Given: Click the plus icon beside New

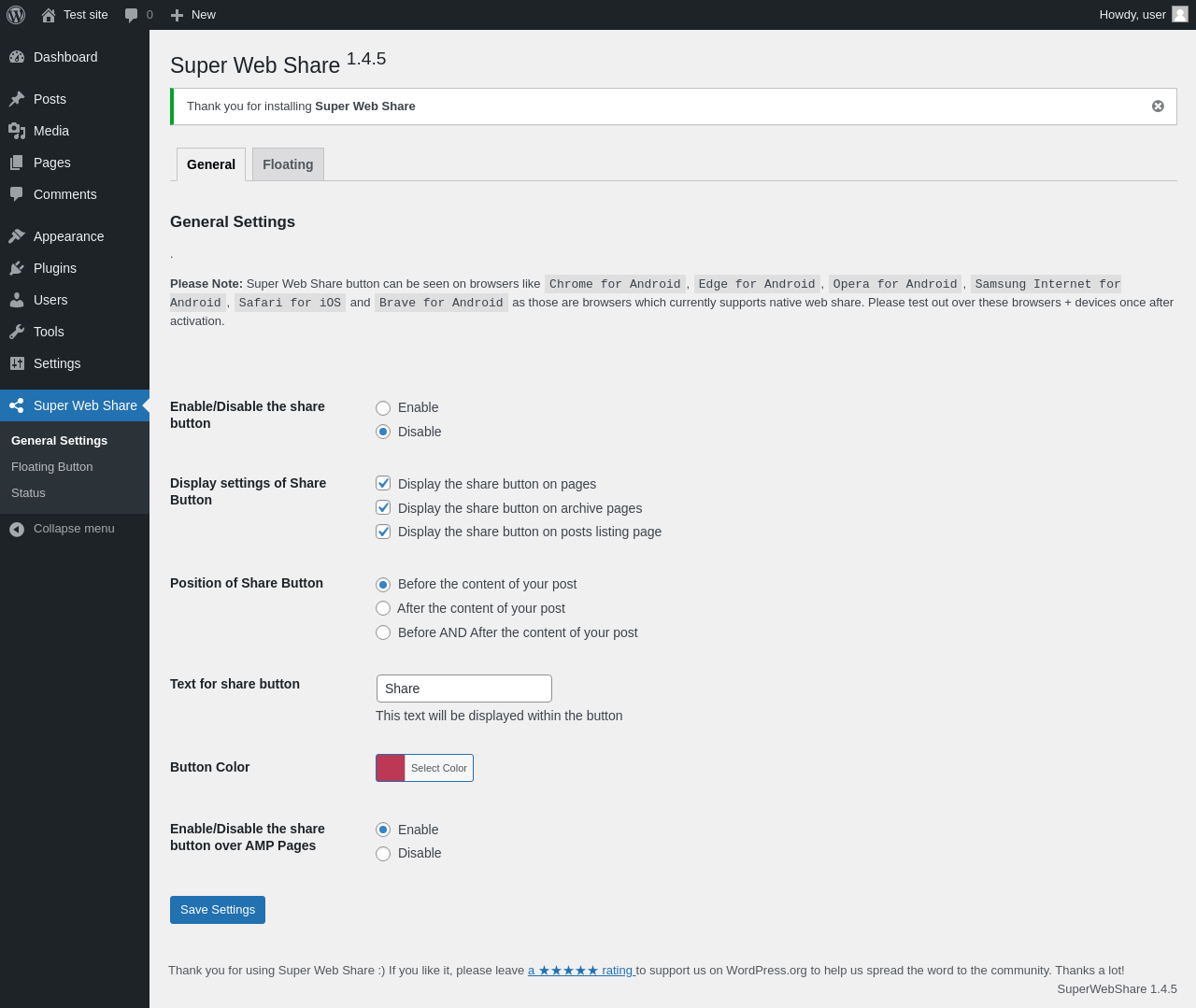Looking at the screenshot, I should [x=178, y=15].
